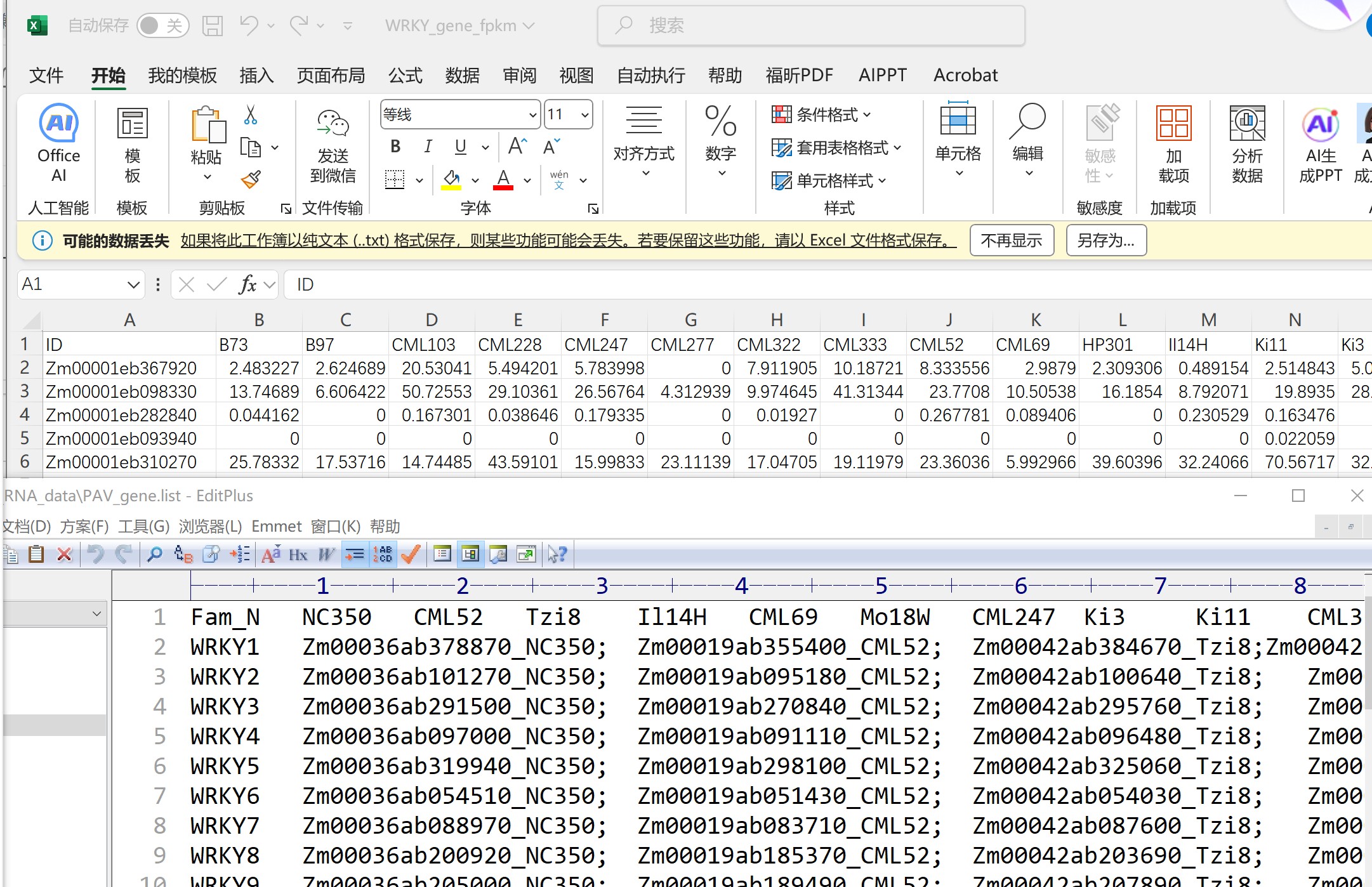
Task: Click the borders icon in font group
Action: 395,180
